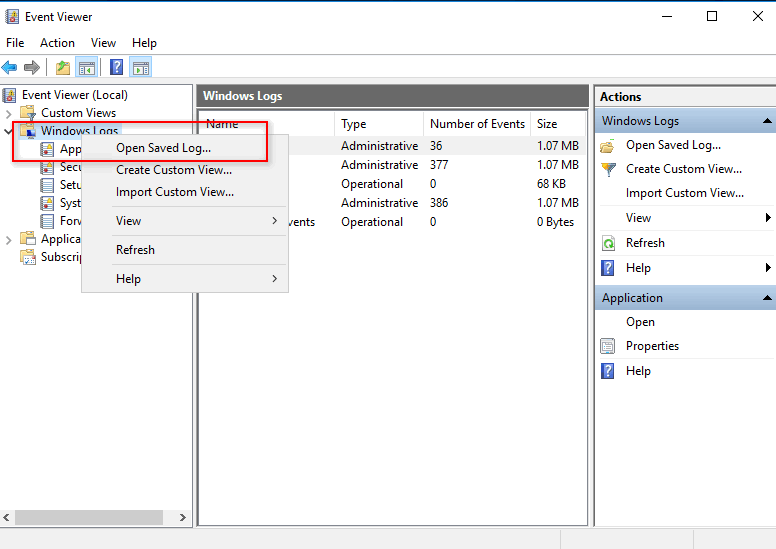
Task: Click the blue Help toolbar icon
Action: click(x=116, y=67)
